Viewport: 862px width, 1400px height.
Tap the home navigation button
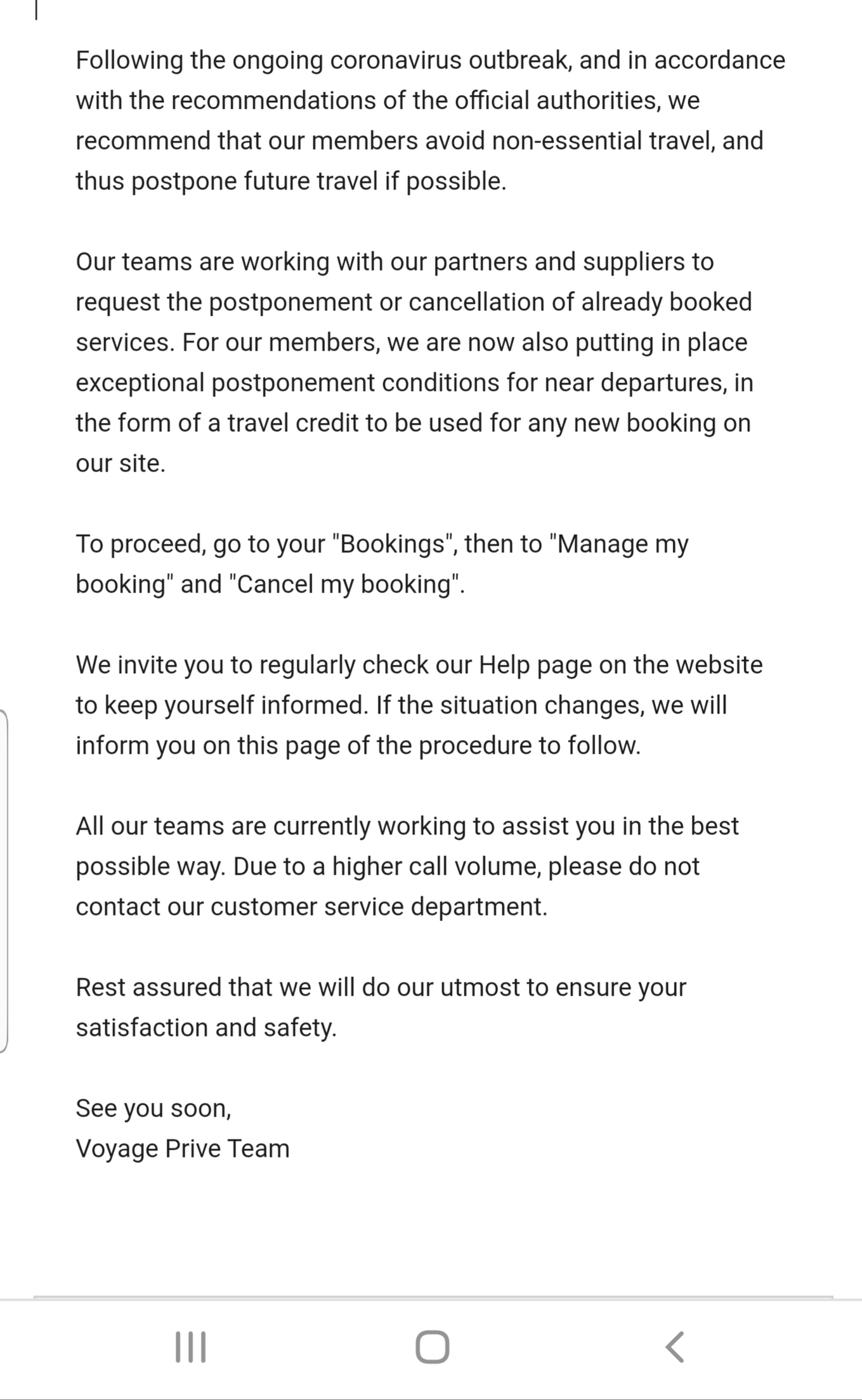pos(433,1346)
